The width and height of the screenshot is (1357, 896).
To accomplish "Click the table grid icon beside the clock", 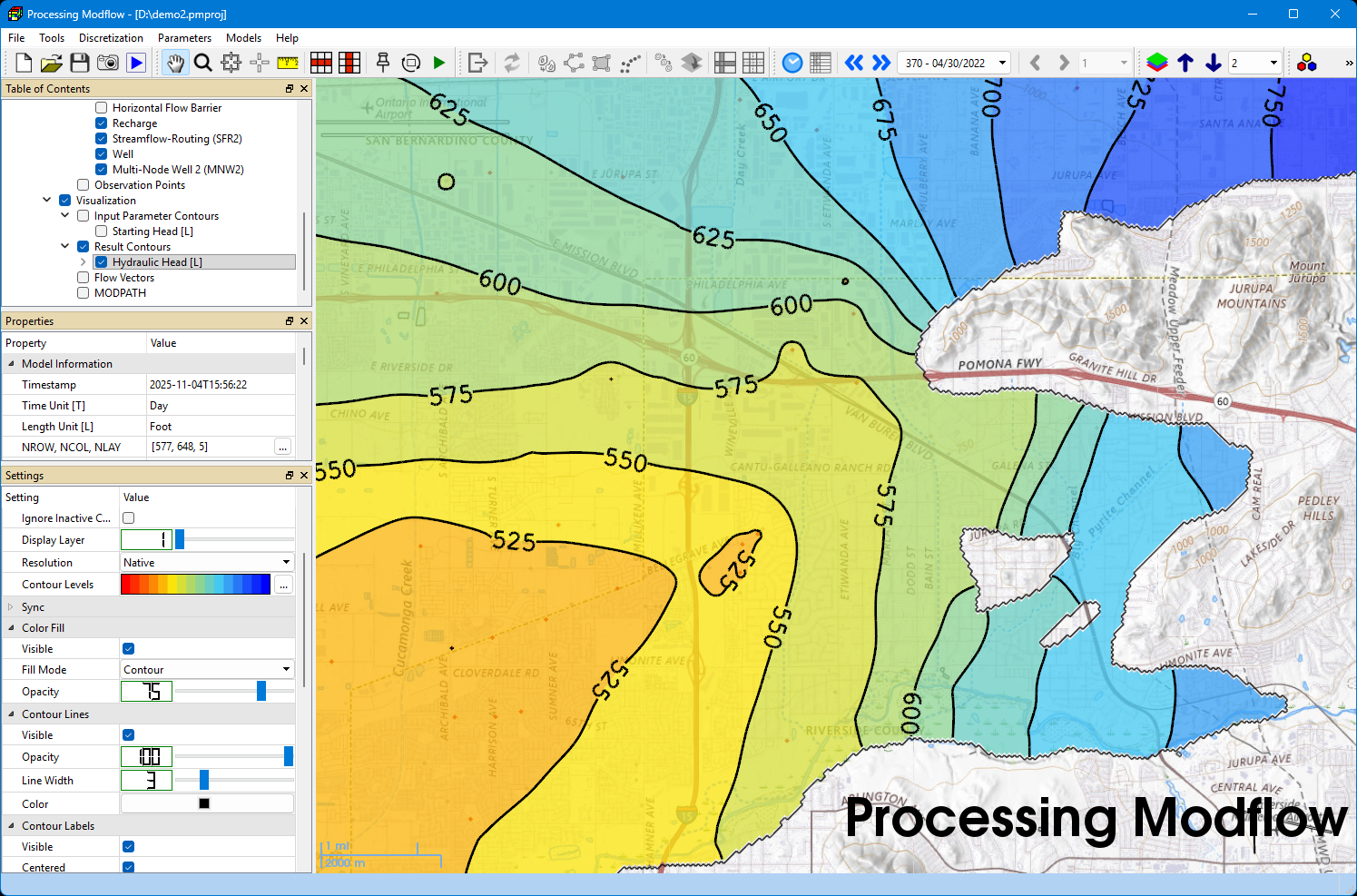I will (x=821, y=63).
